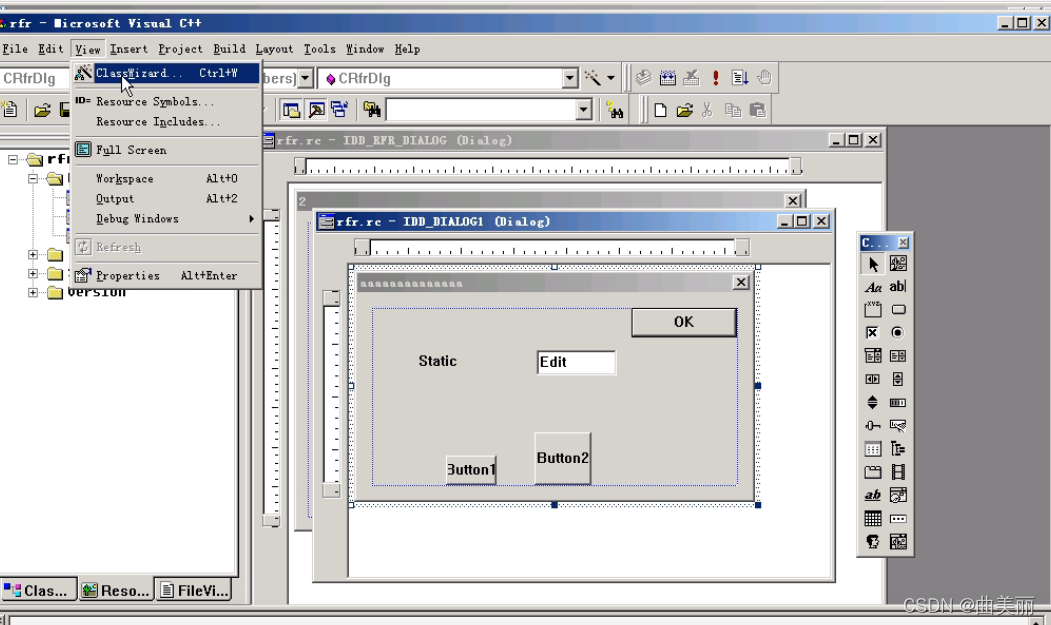Screen dimensions: 1051x625
Task: Toggle the Output window toolbar button
Action: point(316,109)
